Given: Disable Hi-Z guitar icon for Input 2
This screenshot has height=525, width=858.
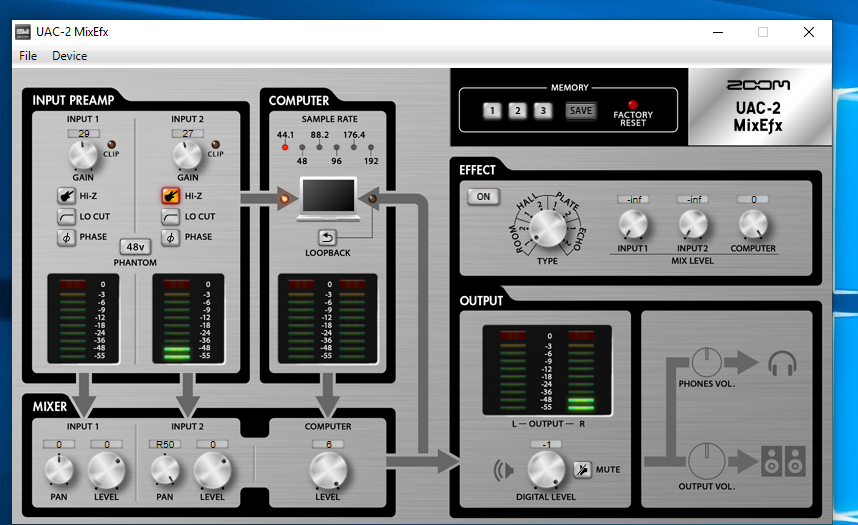Looking at the screenshot, I should 171,195.
